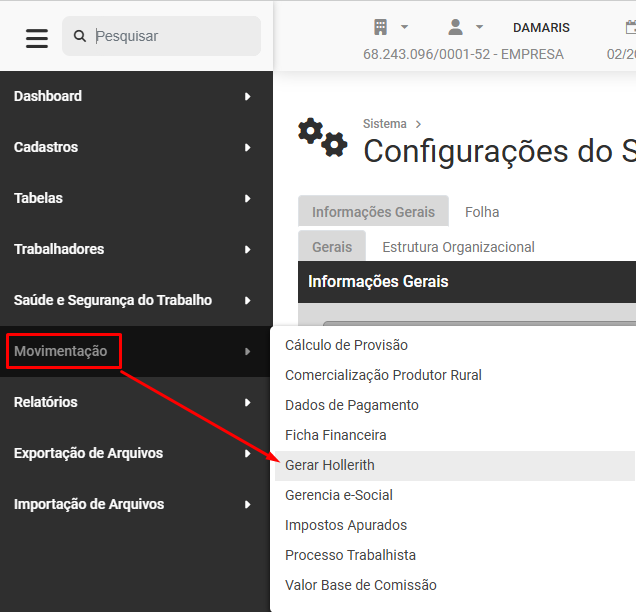This screenshot has width=636, height=612.
Task: Expand Saúde e Segurança do Trabalho arrow
Action: click(247, 301)
